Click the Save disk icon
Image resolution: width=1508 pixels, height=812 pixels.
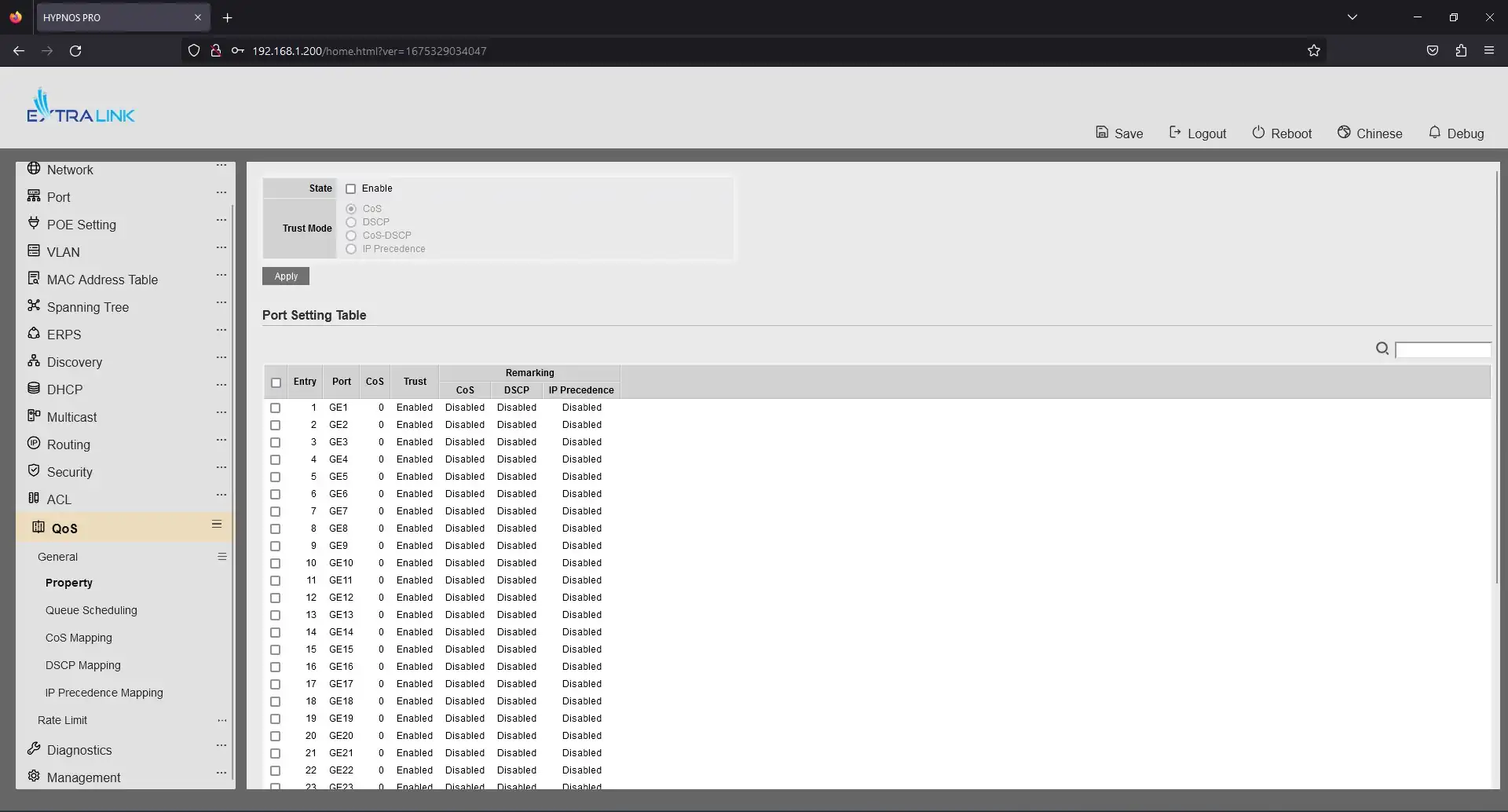click(1102, 133)
